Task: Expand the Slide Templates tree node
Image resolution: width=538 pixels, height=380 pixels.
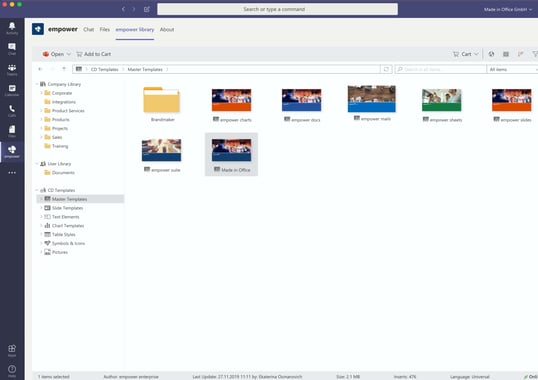Action: tap(41, 208)
